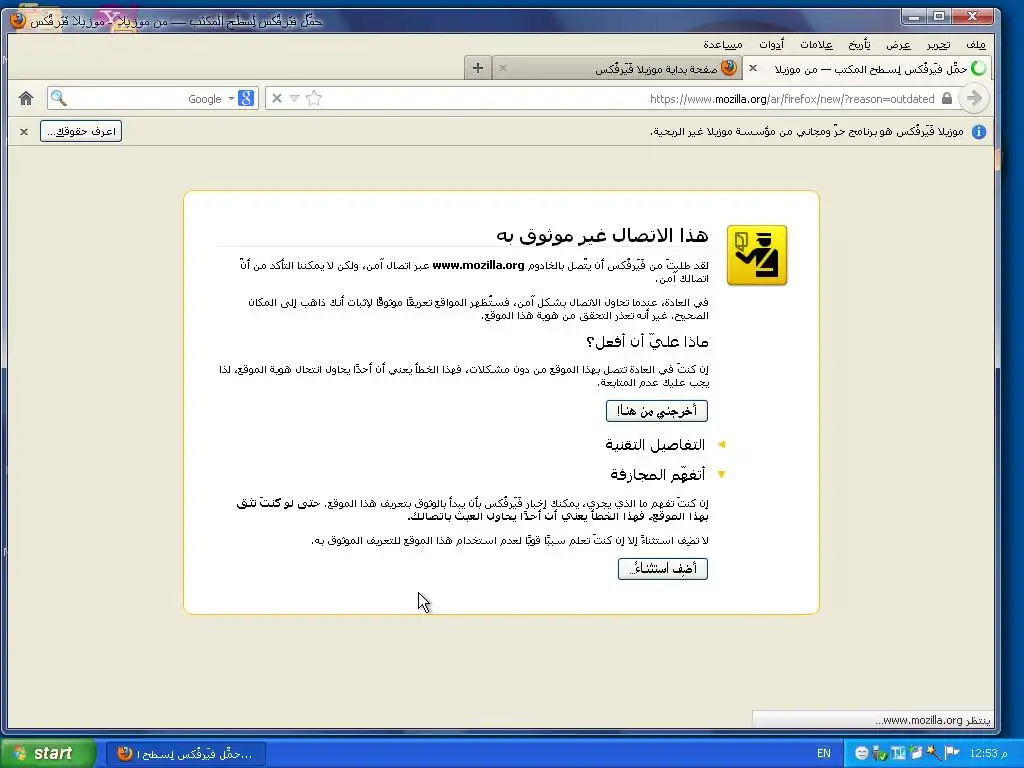
Task: Click the blue info icon in notification bar
Action: pyautogui.click(x=979, y=132)
